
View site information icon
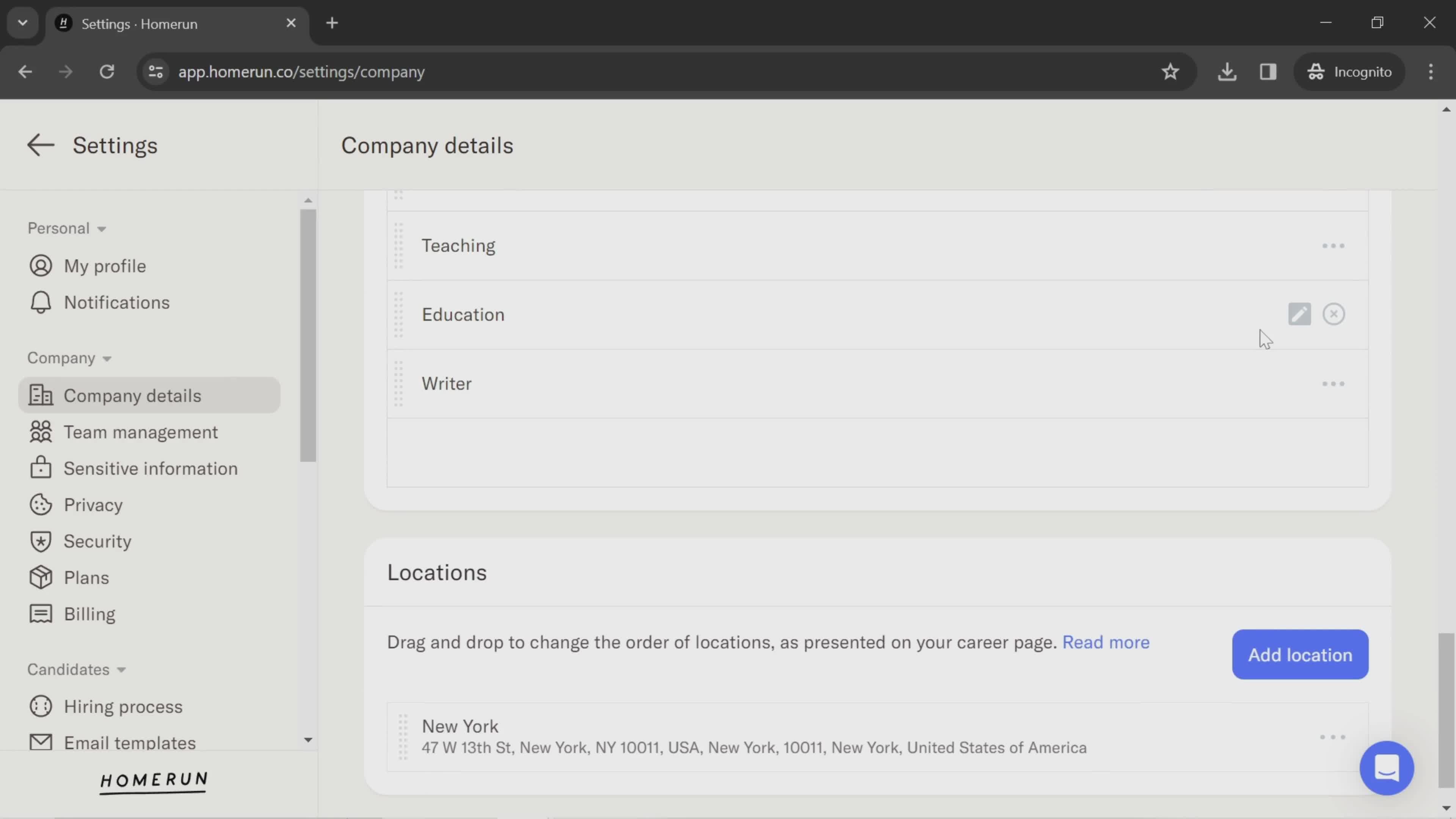click(x=155, y=72)
